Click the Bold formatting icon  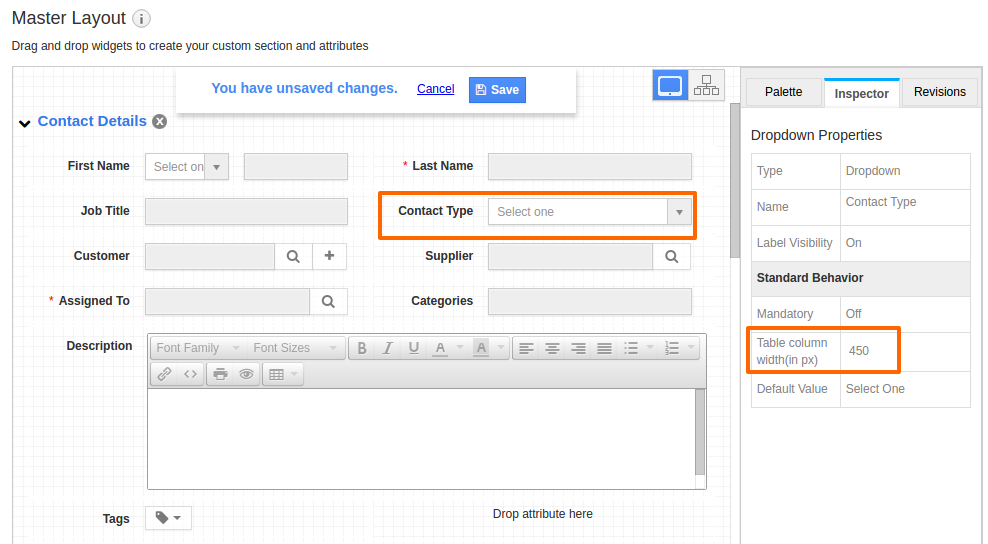362,348
